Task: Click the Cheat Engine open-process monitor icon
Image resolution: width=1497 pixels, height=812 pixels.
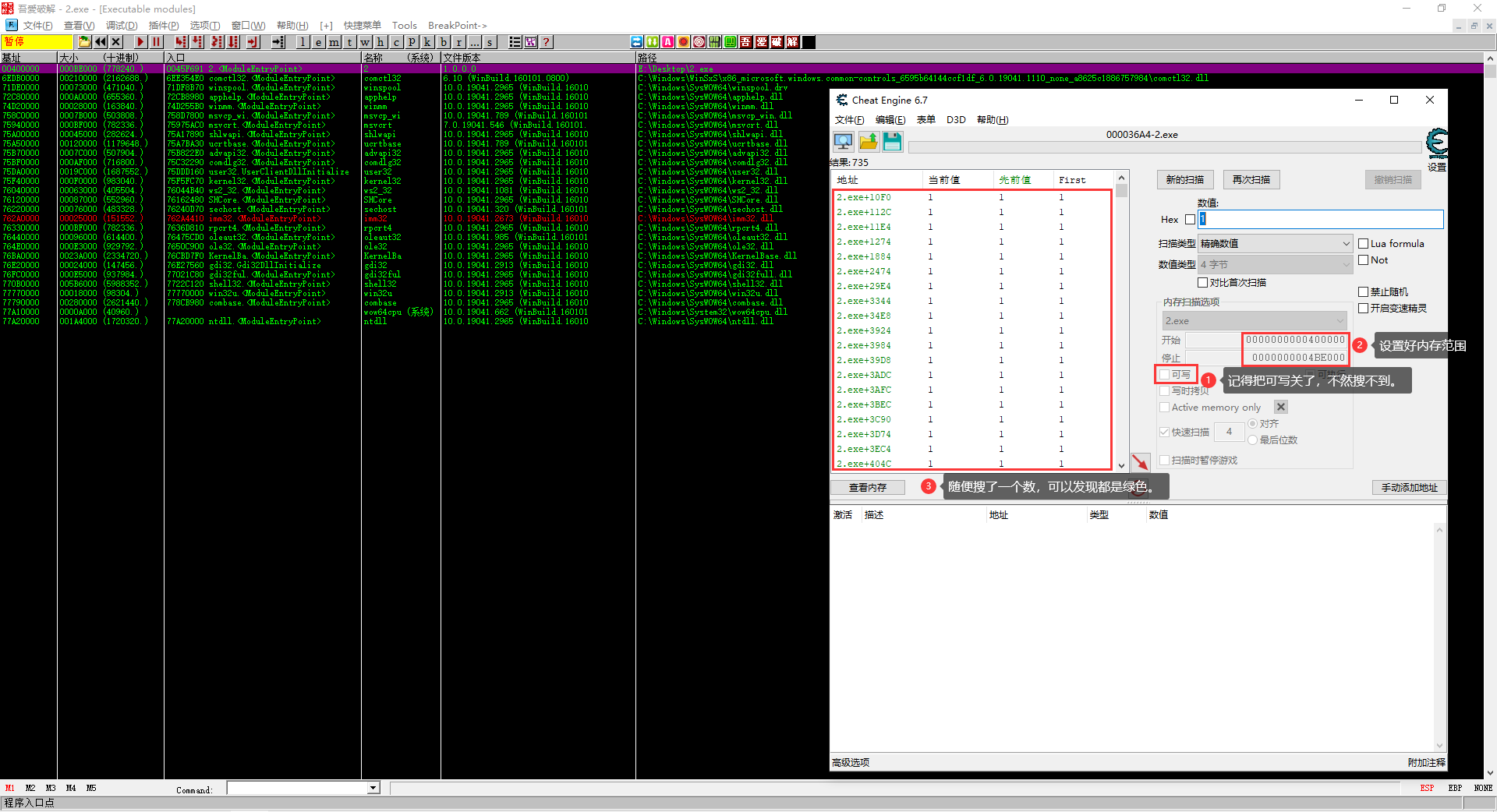Action: [x=844, y=142]
